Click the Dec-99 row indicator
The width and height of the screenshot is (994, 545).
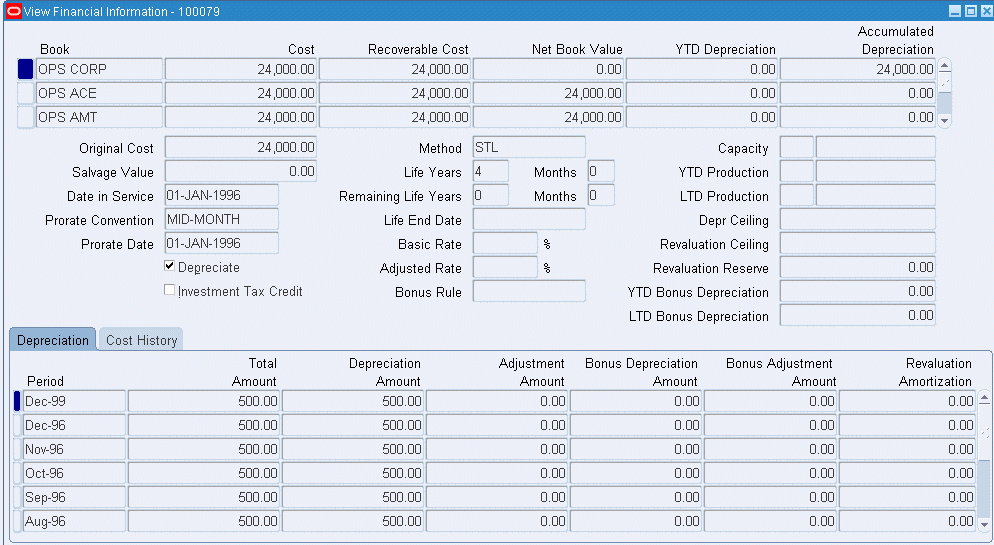(x=17, y=401)
